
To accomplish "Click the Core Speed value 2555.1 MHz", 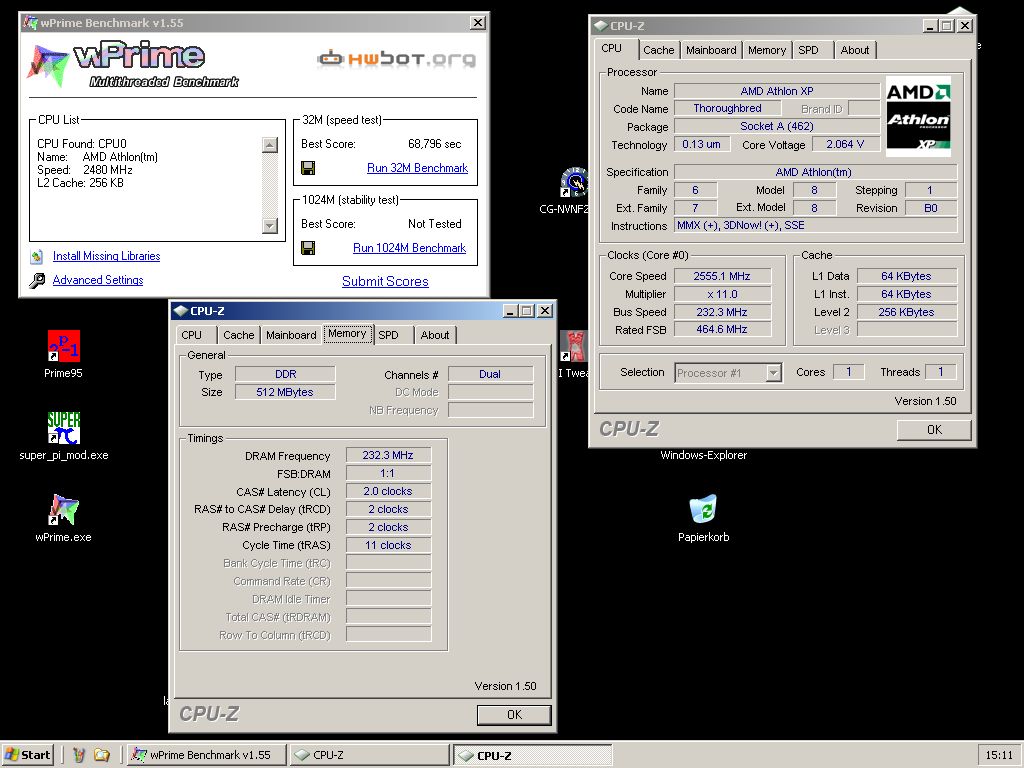I will click(x=722, y=276).
